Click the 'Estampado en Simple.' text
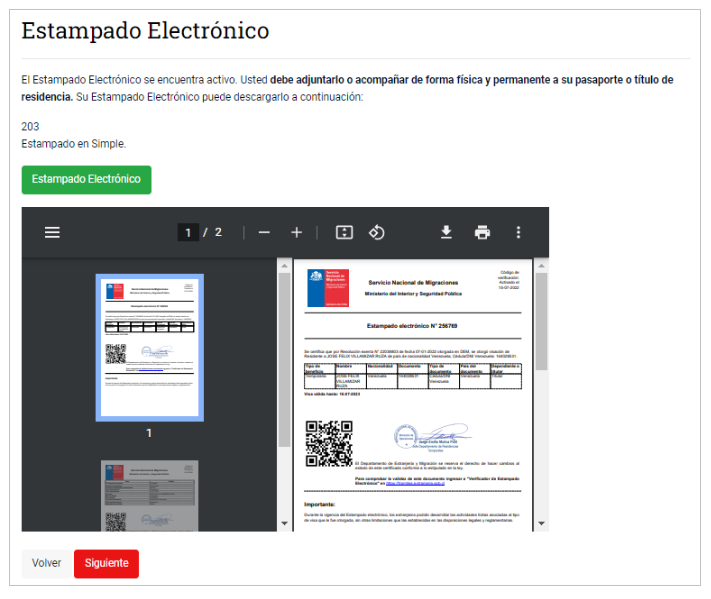The image size is (711, 599). pos(73,144)
